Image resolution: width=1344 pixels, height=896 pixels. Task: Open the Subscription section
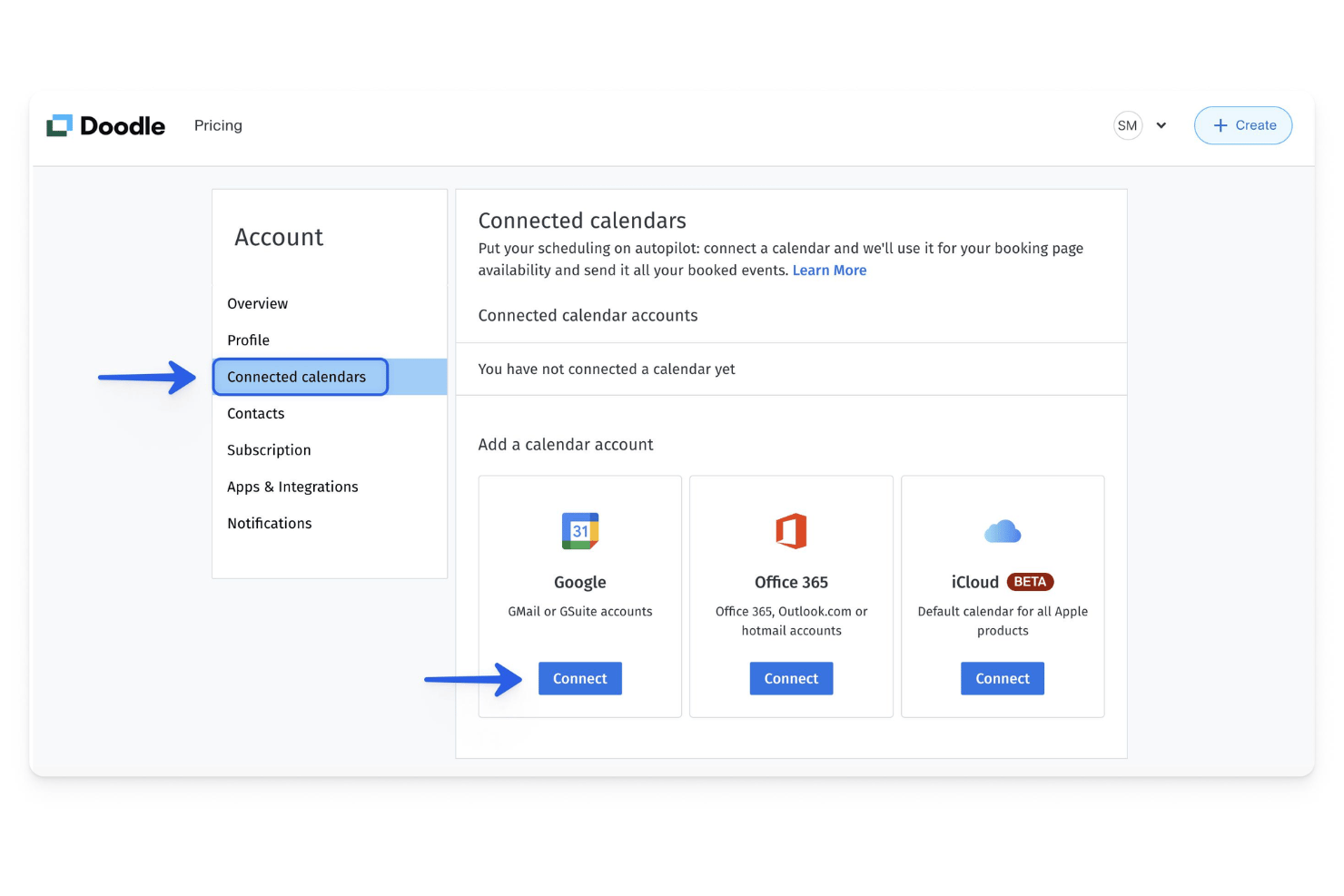[x=269, y=450]
